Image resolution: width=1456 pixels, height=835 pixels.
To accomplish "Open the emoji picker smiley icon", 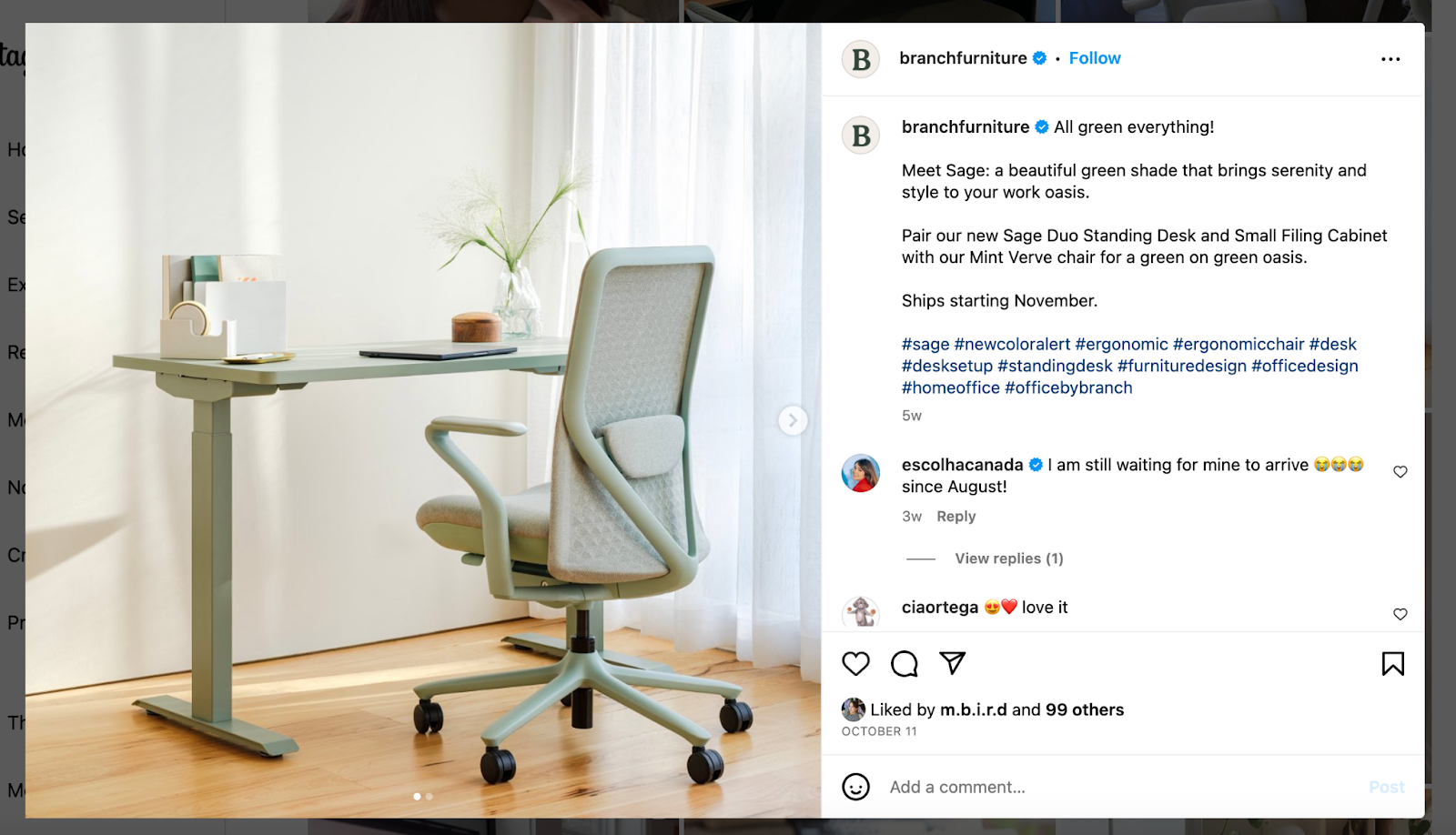I will pos(855,787).
